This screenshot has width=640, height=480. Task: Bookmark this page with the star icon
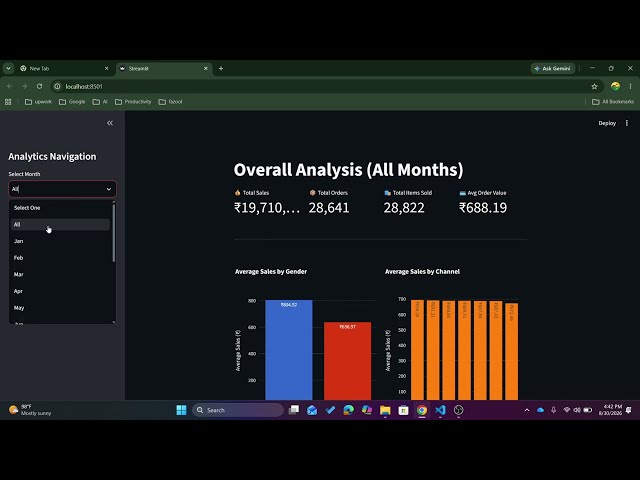[594, 87]
